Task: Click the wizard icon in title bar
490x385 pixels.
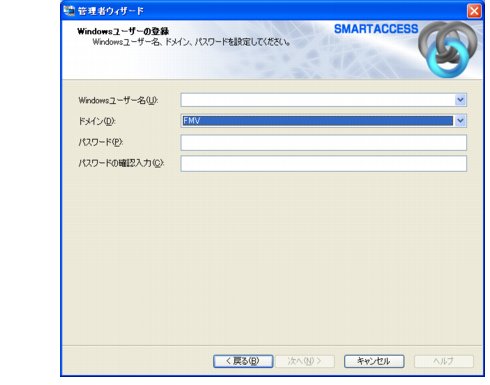Action: [69, 11]
